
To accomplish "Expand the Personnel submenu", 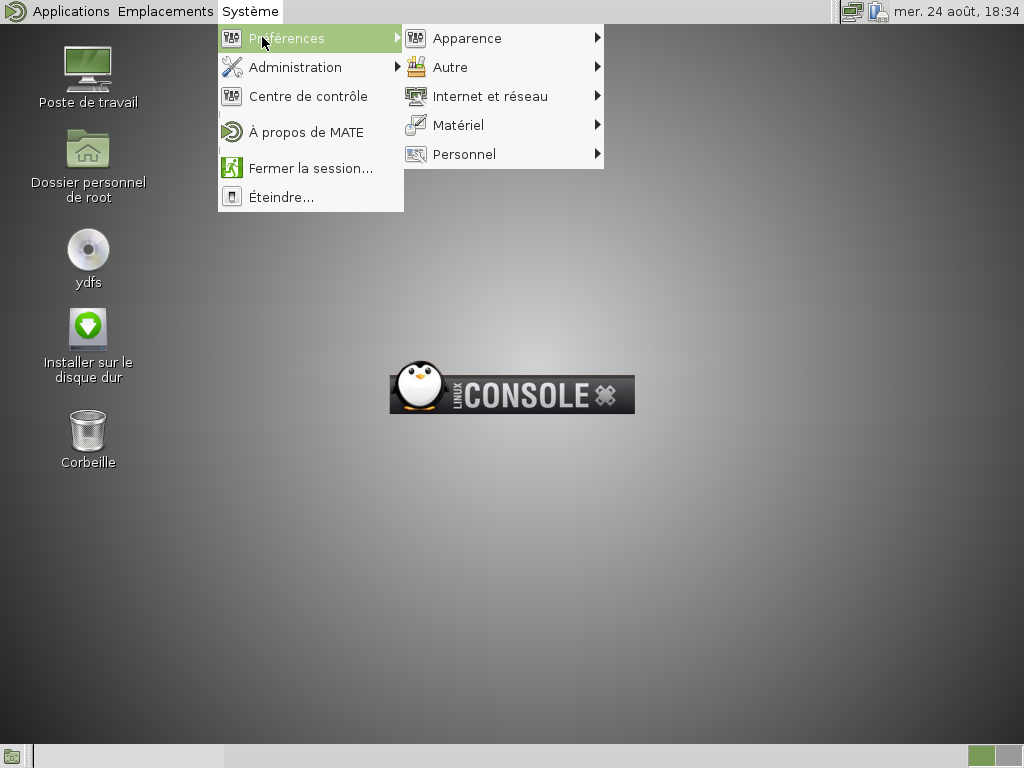I will coord(465,154).
